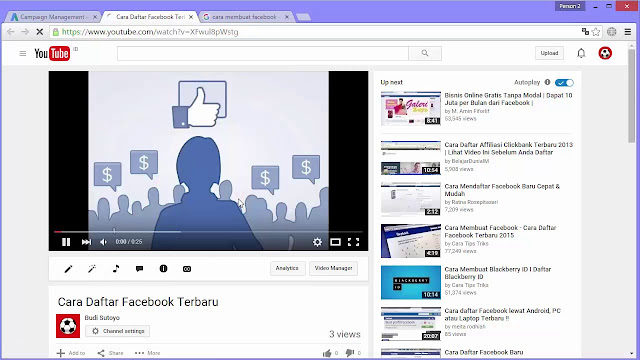Close the cara membuat facebook tab
Image resolution: width=640 pixels, height=360 pixels.
coord(287,17)
